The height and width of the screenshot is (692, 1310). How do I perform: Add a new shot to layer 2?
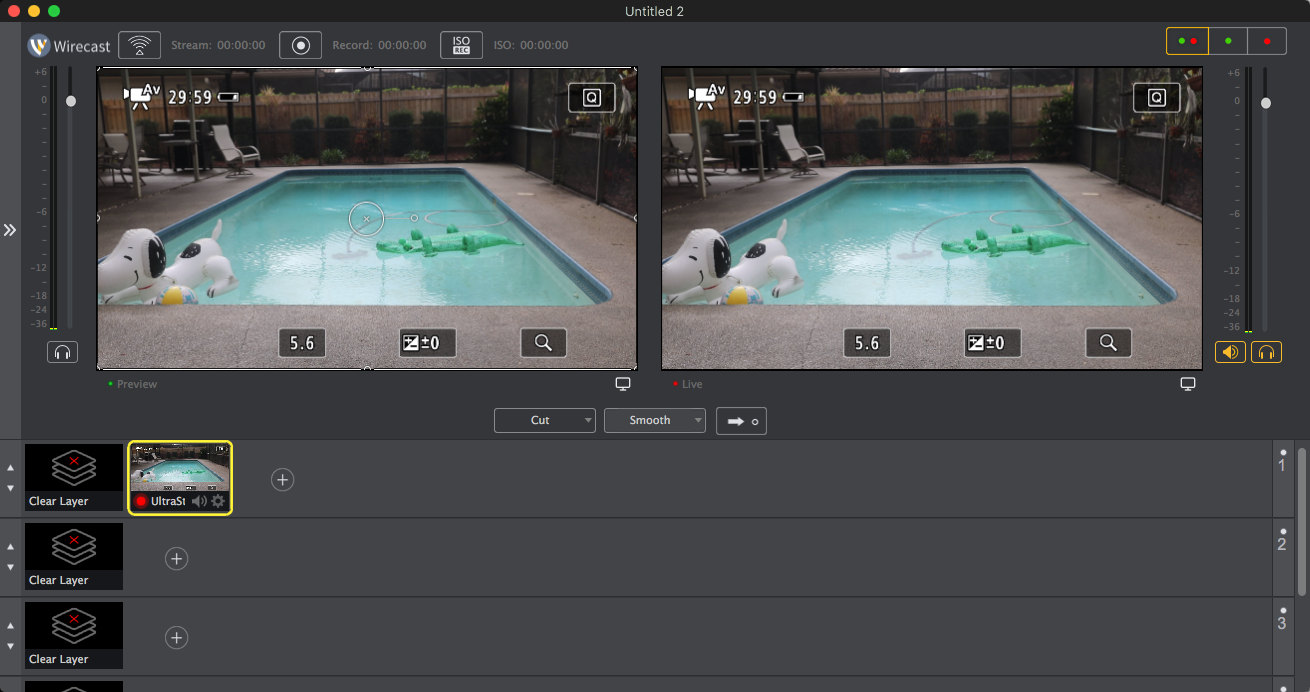[x=176, y=559]
